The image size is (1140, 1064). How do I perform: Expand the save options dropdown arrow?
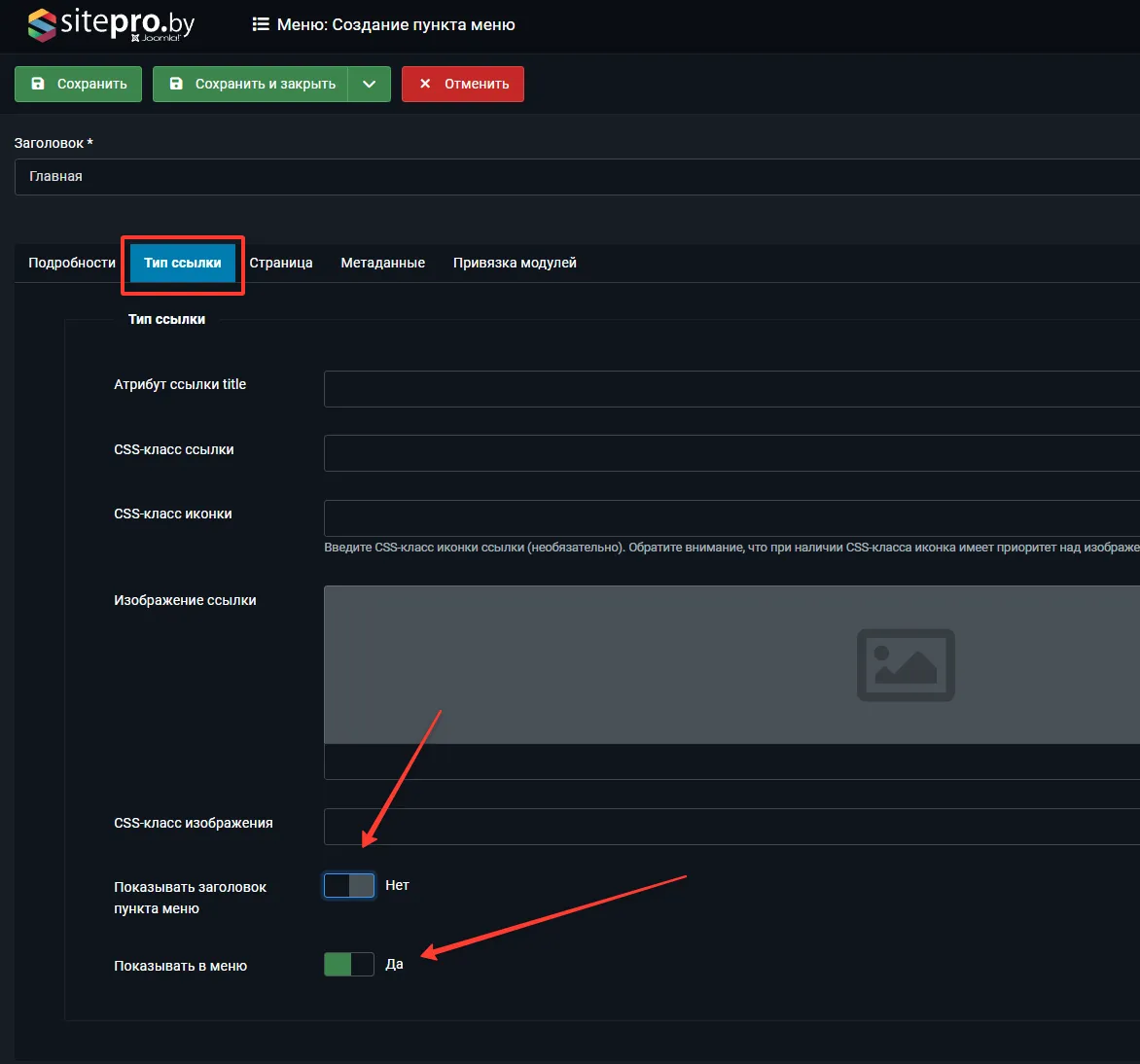point(370,84)
